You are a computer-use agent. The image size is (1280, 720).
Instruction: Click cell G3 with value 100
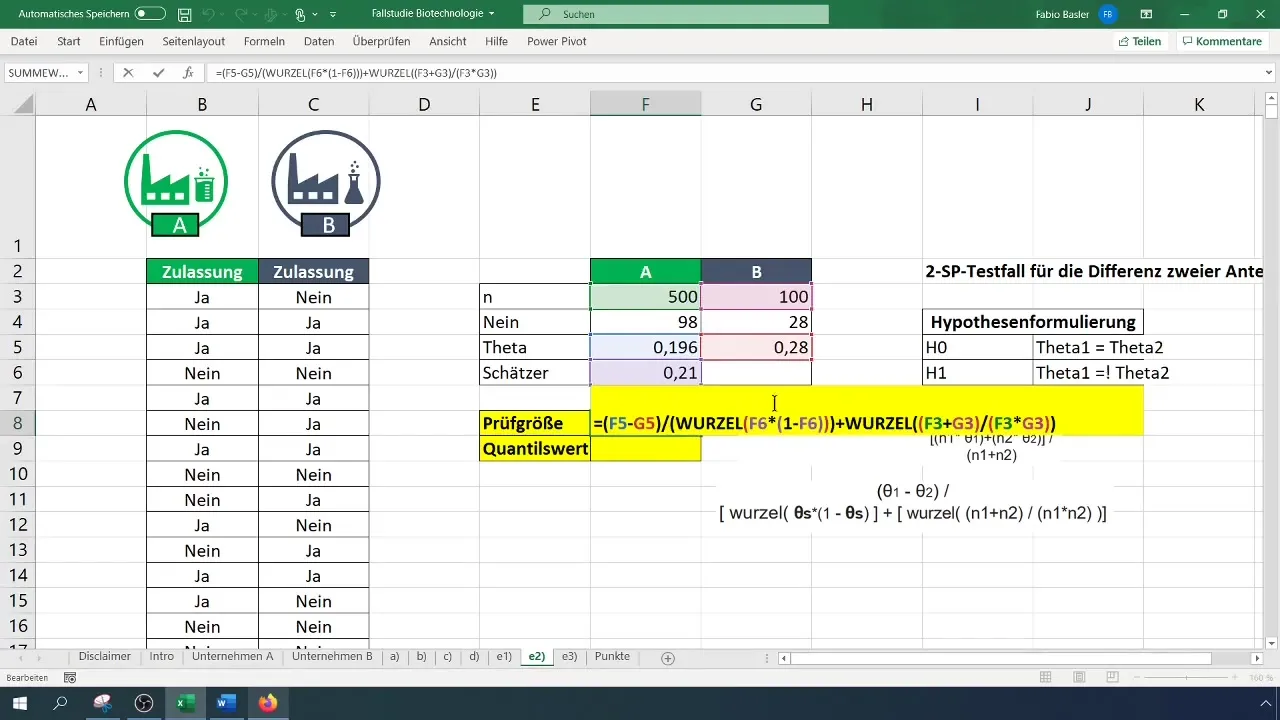[756, 297]
